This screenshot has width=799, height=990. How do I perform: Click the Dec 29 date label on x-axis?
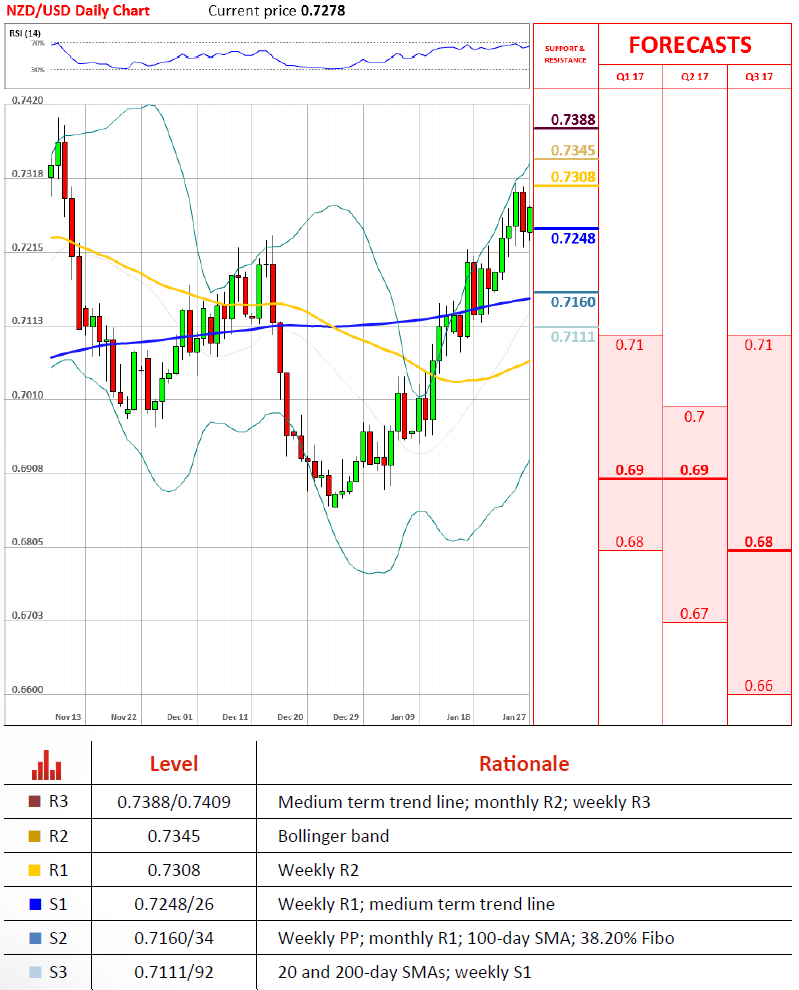(x=346, y=717)
